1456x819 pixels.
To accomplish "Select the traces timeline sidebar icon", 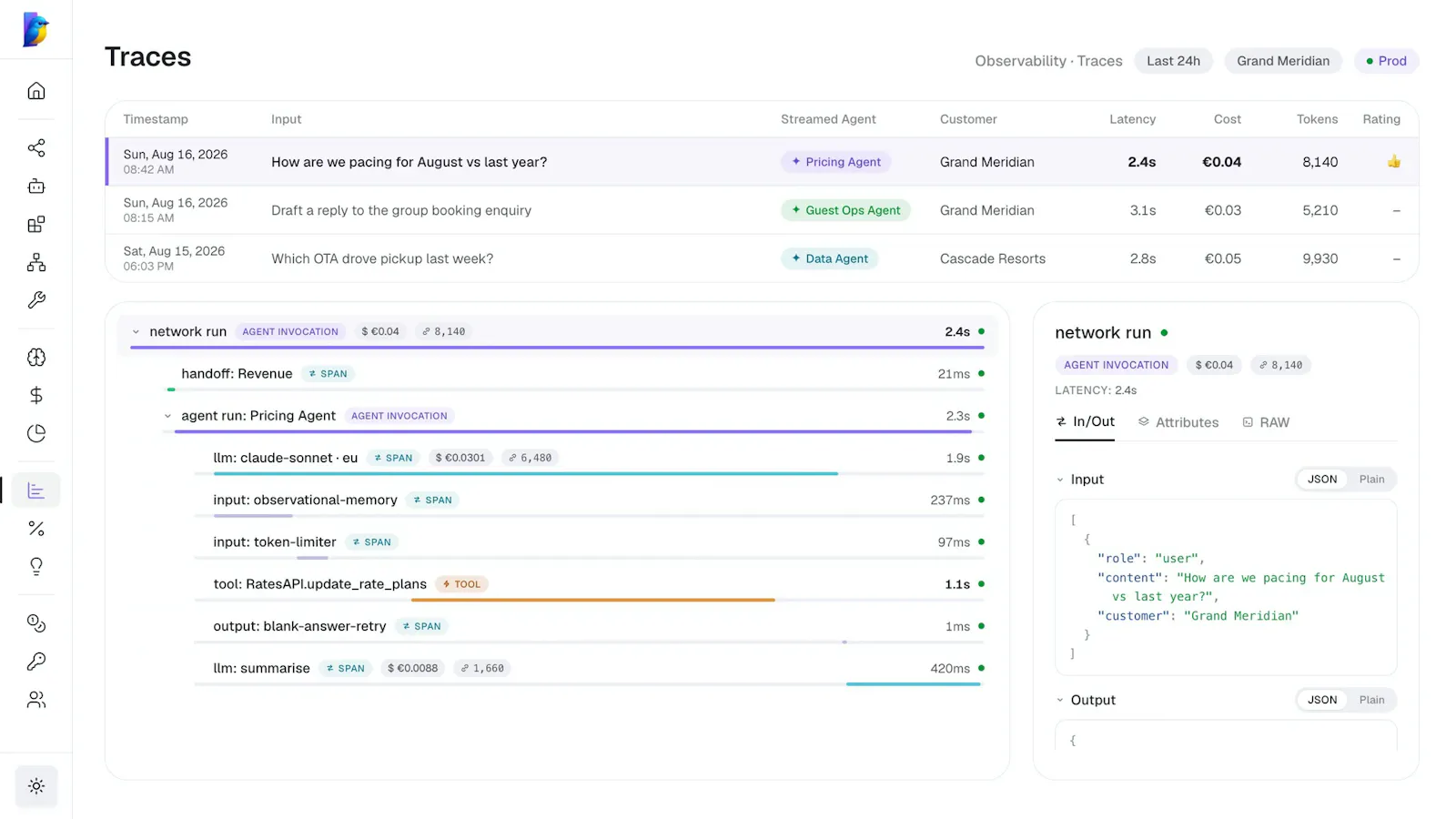I will pyautogui.click(x=36, y=490).
